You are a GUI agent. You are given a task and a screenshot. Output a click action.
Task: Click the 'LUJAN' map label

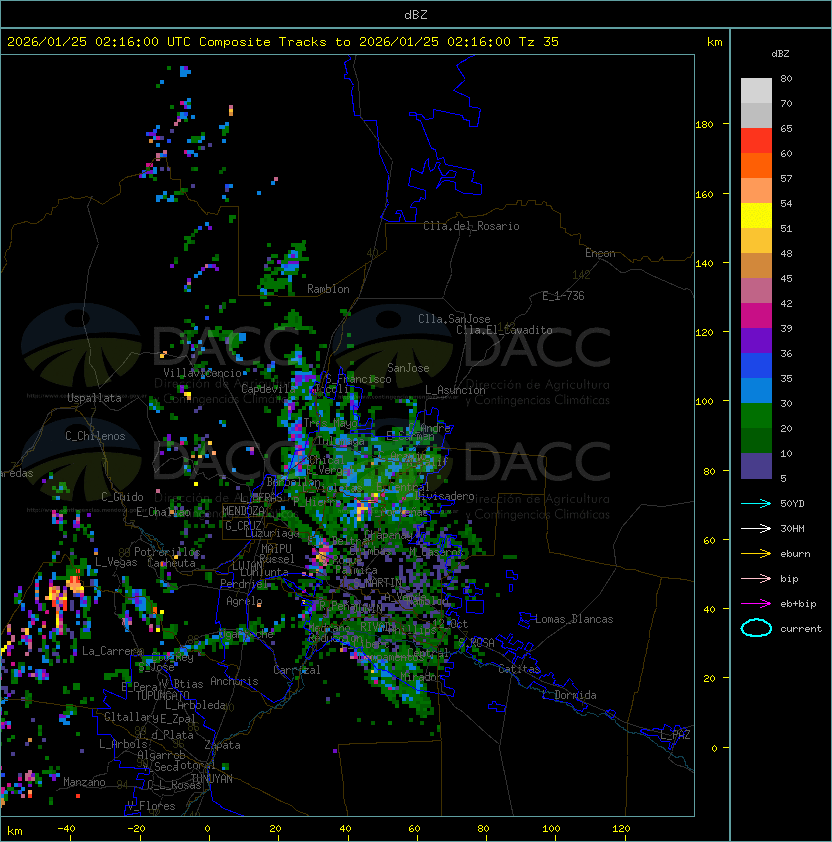point(248,565)
